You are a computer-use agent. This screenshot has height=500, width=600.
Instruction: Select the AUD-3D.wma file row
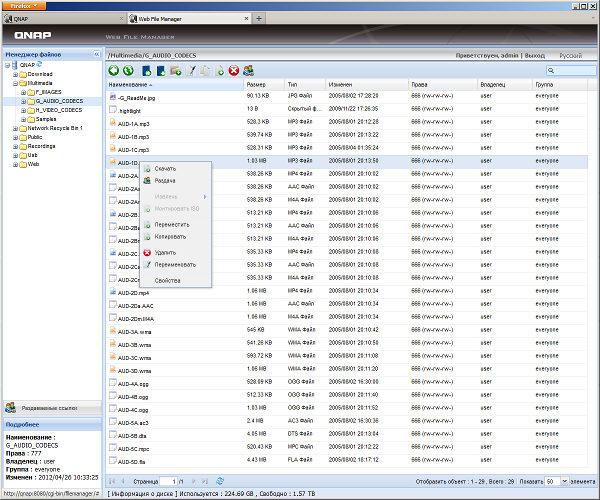(x=346, y=369)
